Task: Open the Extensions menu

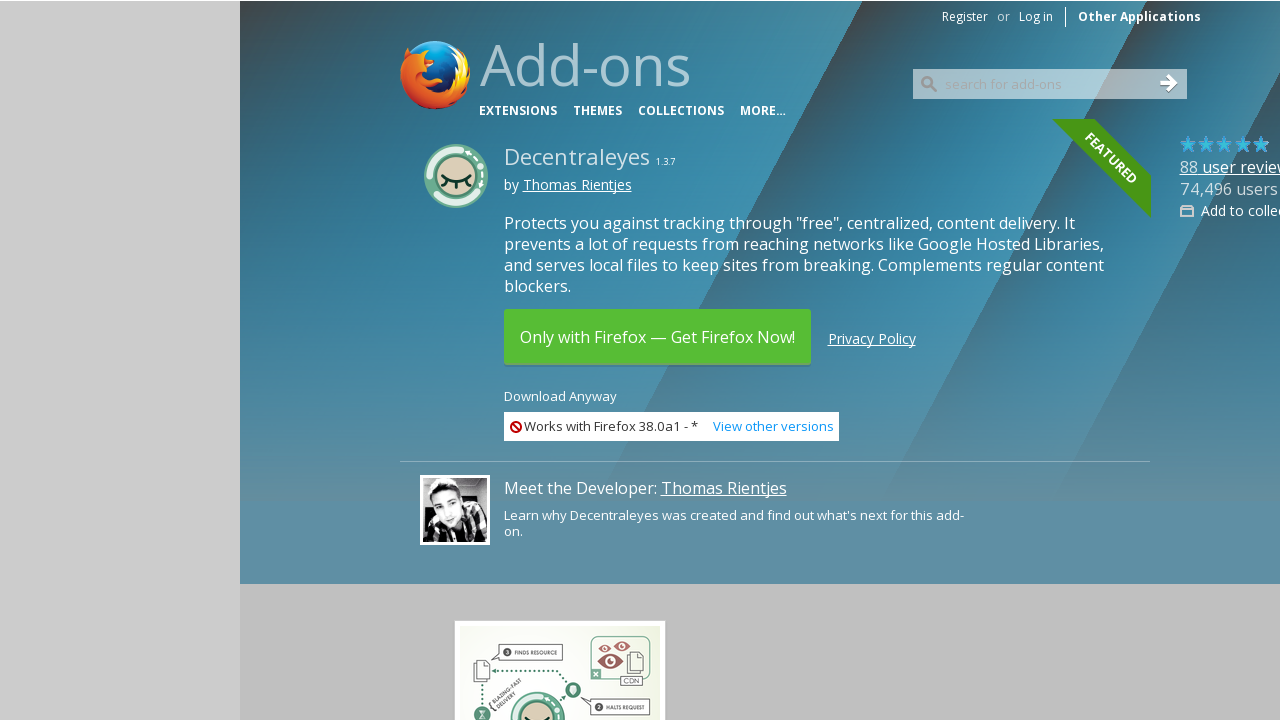Action: click(518, 111)
